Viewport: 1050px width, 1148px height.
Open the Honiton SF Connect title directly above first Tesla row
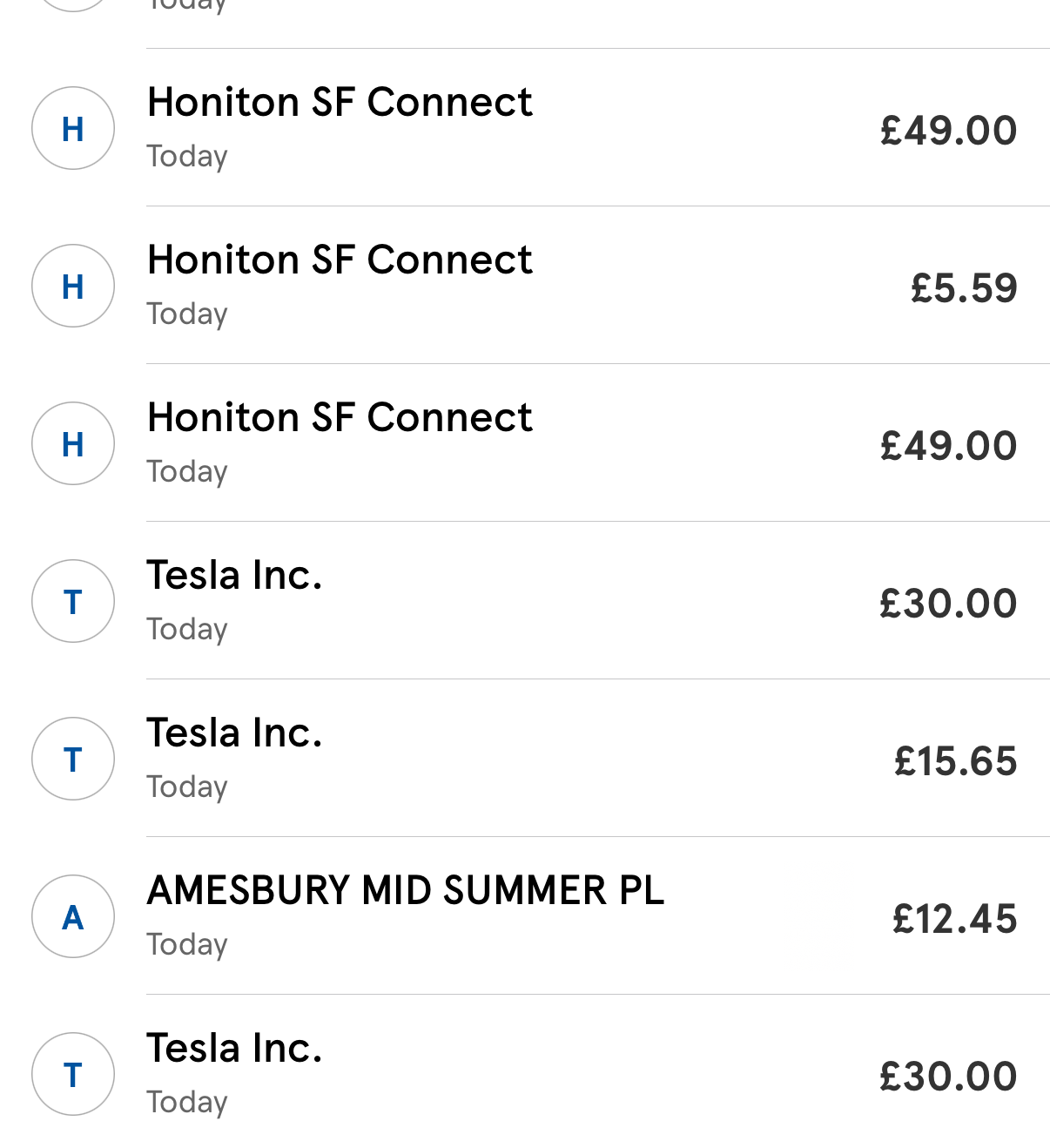coord(340,417)
